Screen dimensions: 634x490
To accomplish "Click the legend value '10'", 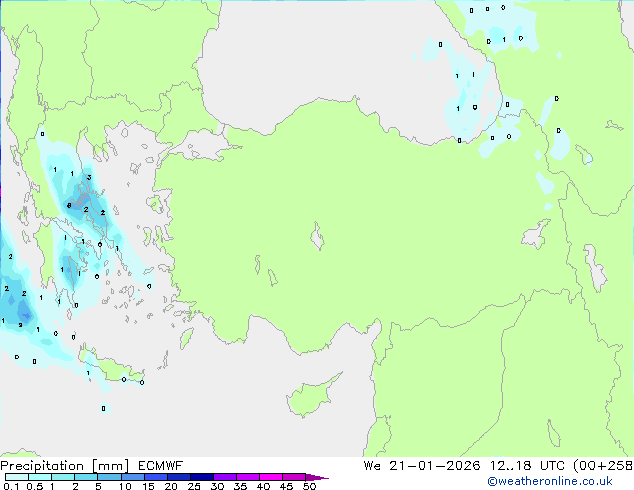I will pos(125,486).
